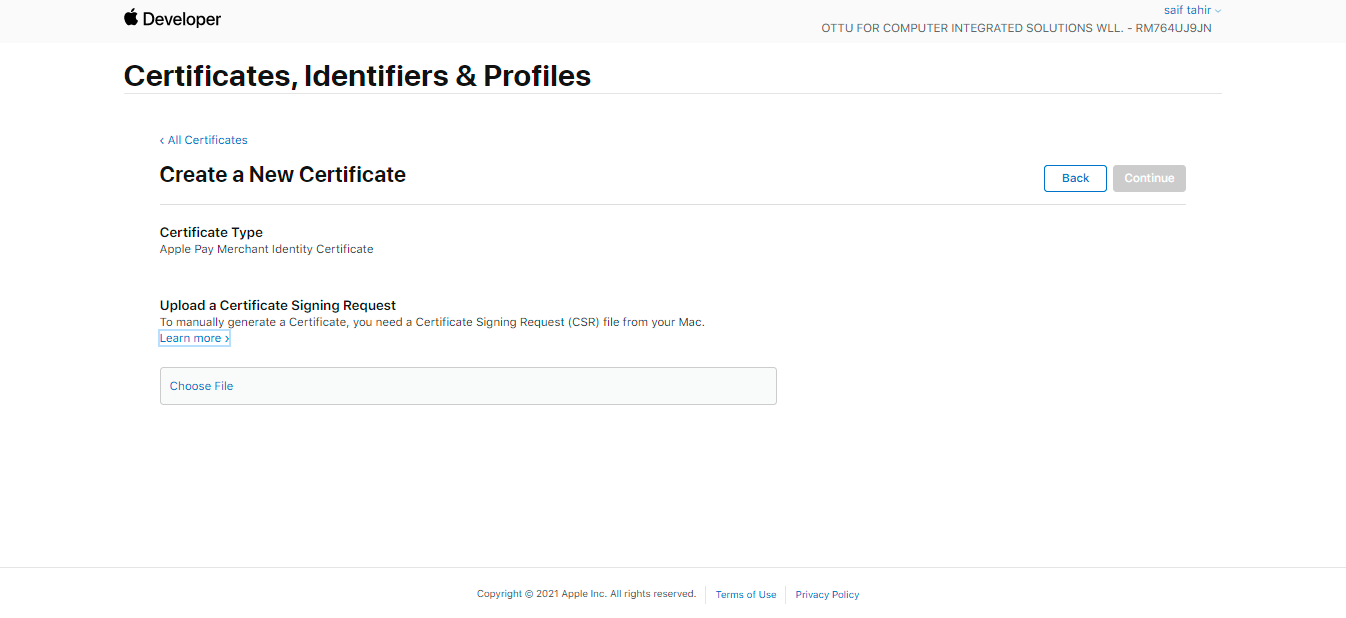Open Privacy Policy
This screenshot has width=1346, height=618.
pos(827,594)
